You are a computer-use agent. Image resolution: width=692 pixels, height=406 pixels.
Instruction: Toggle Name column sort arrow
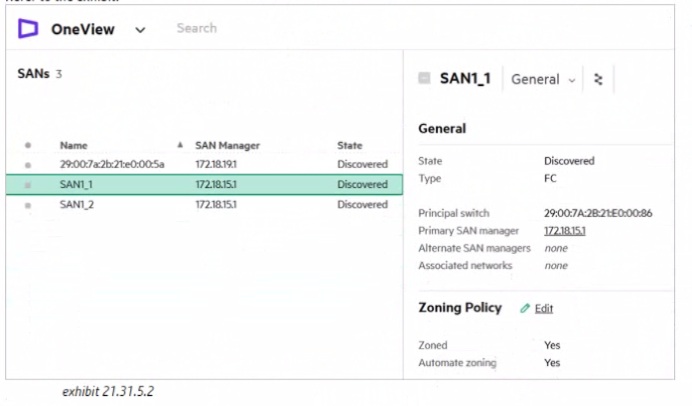tap(180, 145)
